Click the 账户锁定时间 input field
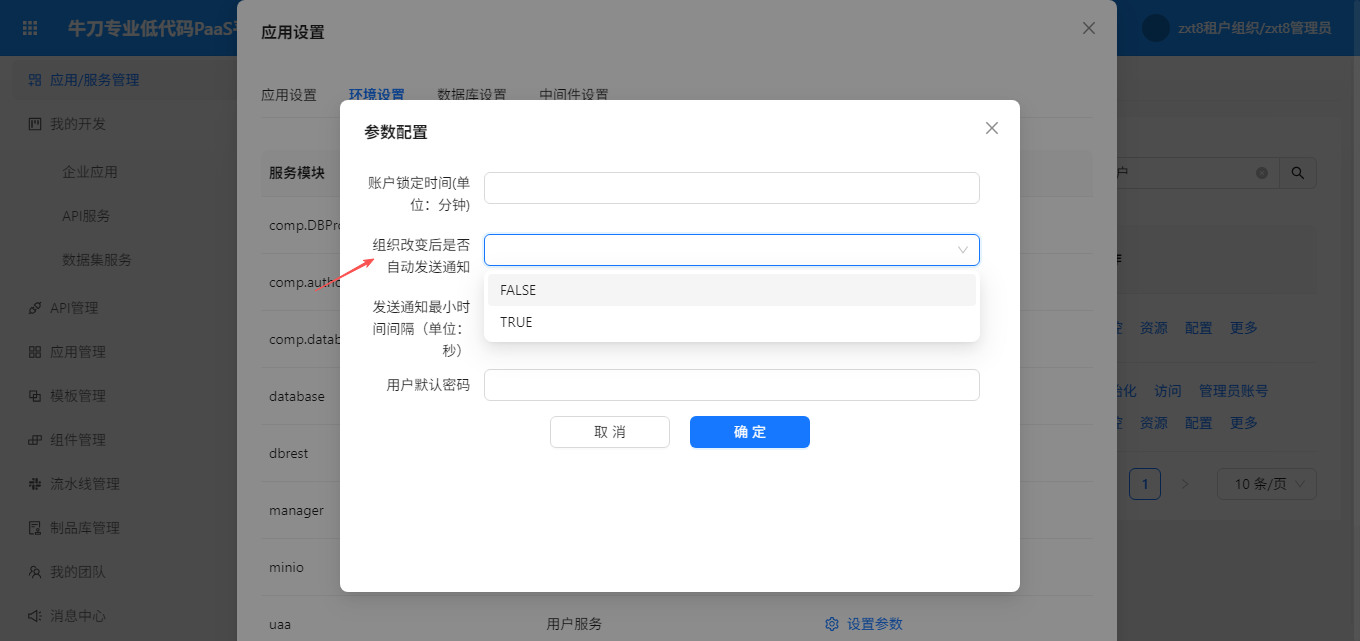 731,188
